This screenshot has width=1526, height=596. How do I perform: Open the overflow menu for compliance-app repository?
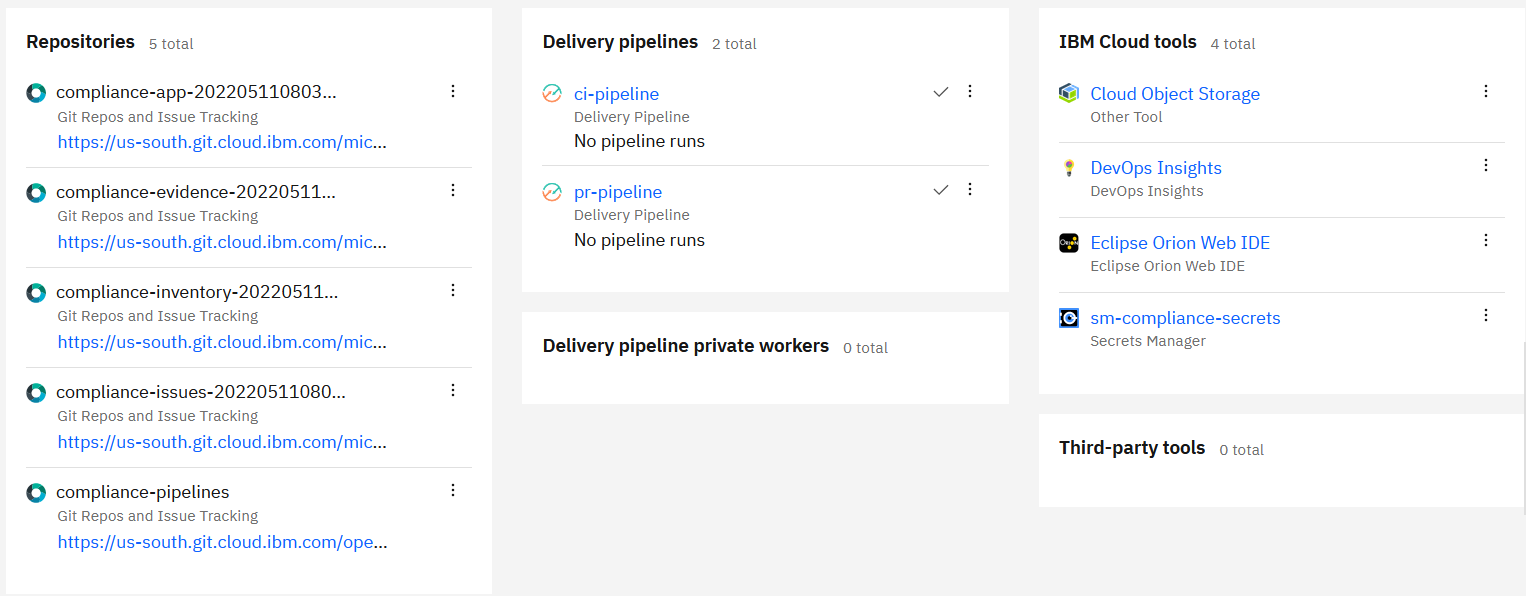pyautogui.click(x=453, y=91)
